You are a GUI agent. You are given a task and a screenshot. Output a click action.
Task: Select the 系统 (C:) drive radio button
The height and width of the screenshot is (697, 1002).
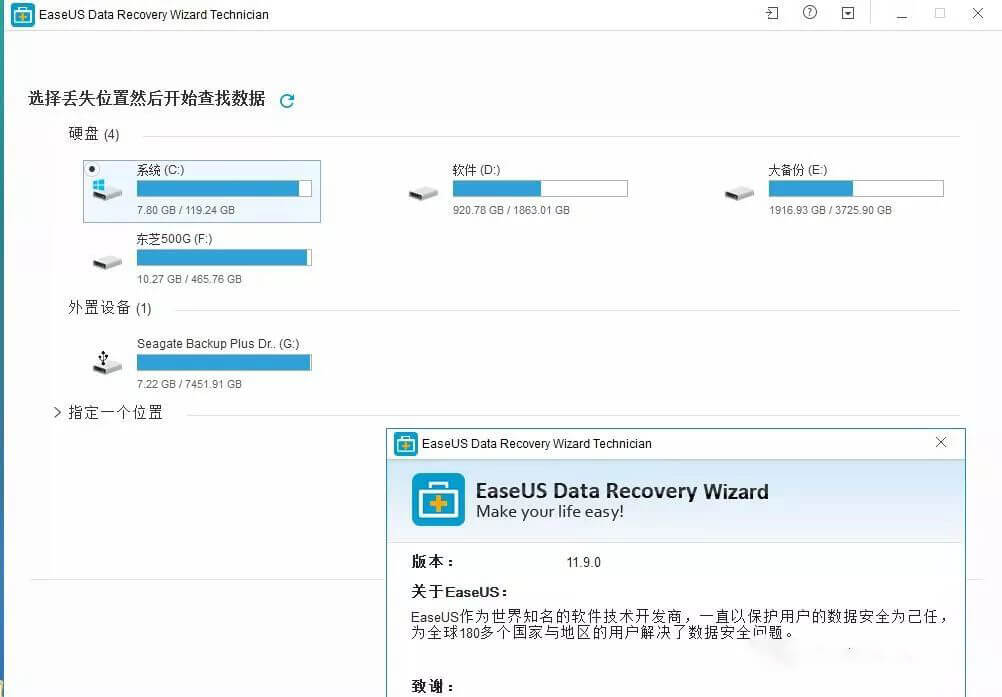click(92, 169)
